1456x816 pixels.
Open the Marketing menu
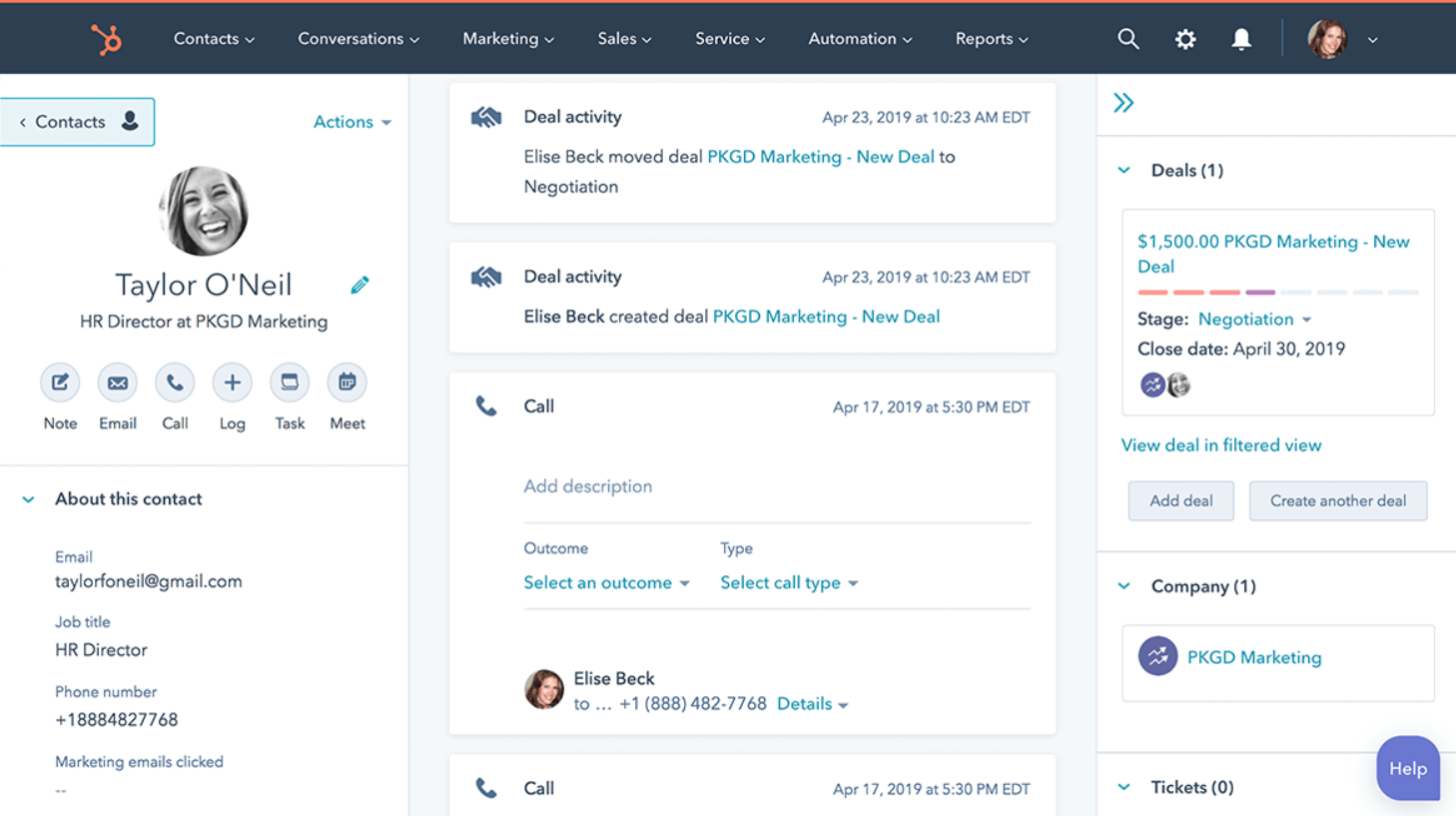point(507,38)
